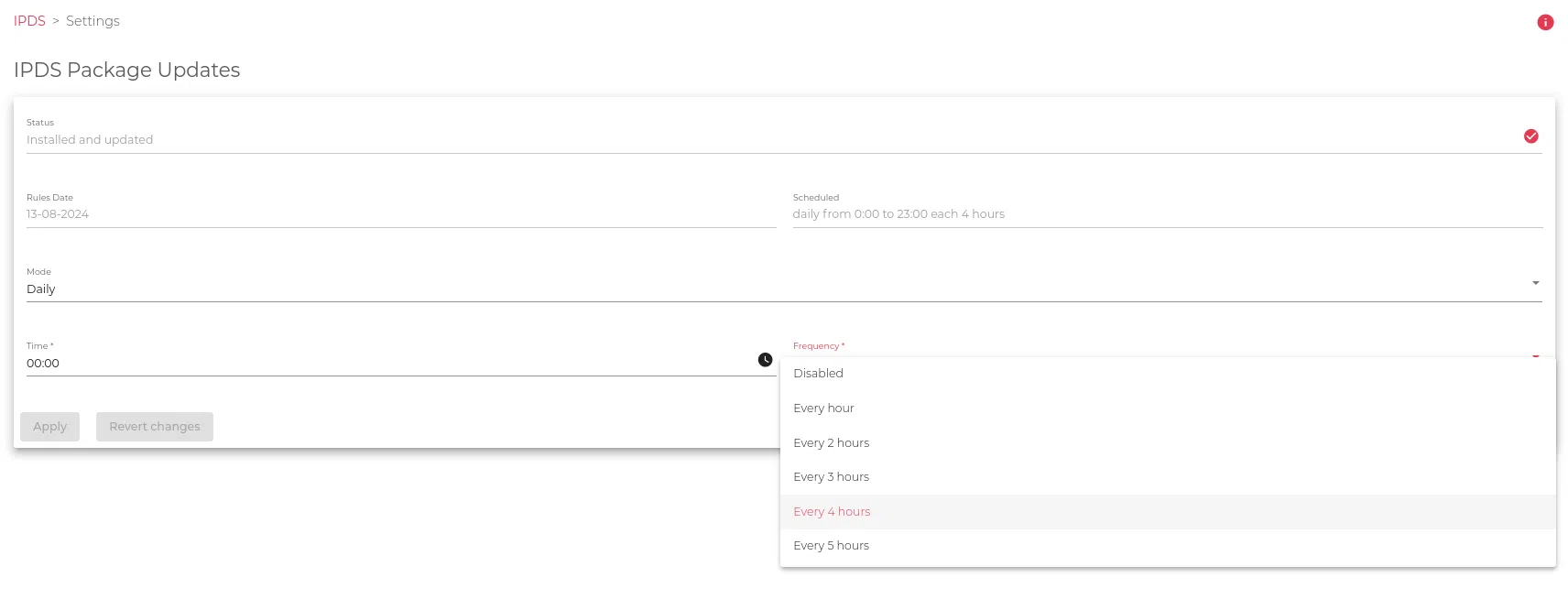Click the Settings breadcrumb item
The image size is (1568, 610).
(x=93, y=21)
